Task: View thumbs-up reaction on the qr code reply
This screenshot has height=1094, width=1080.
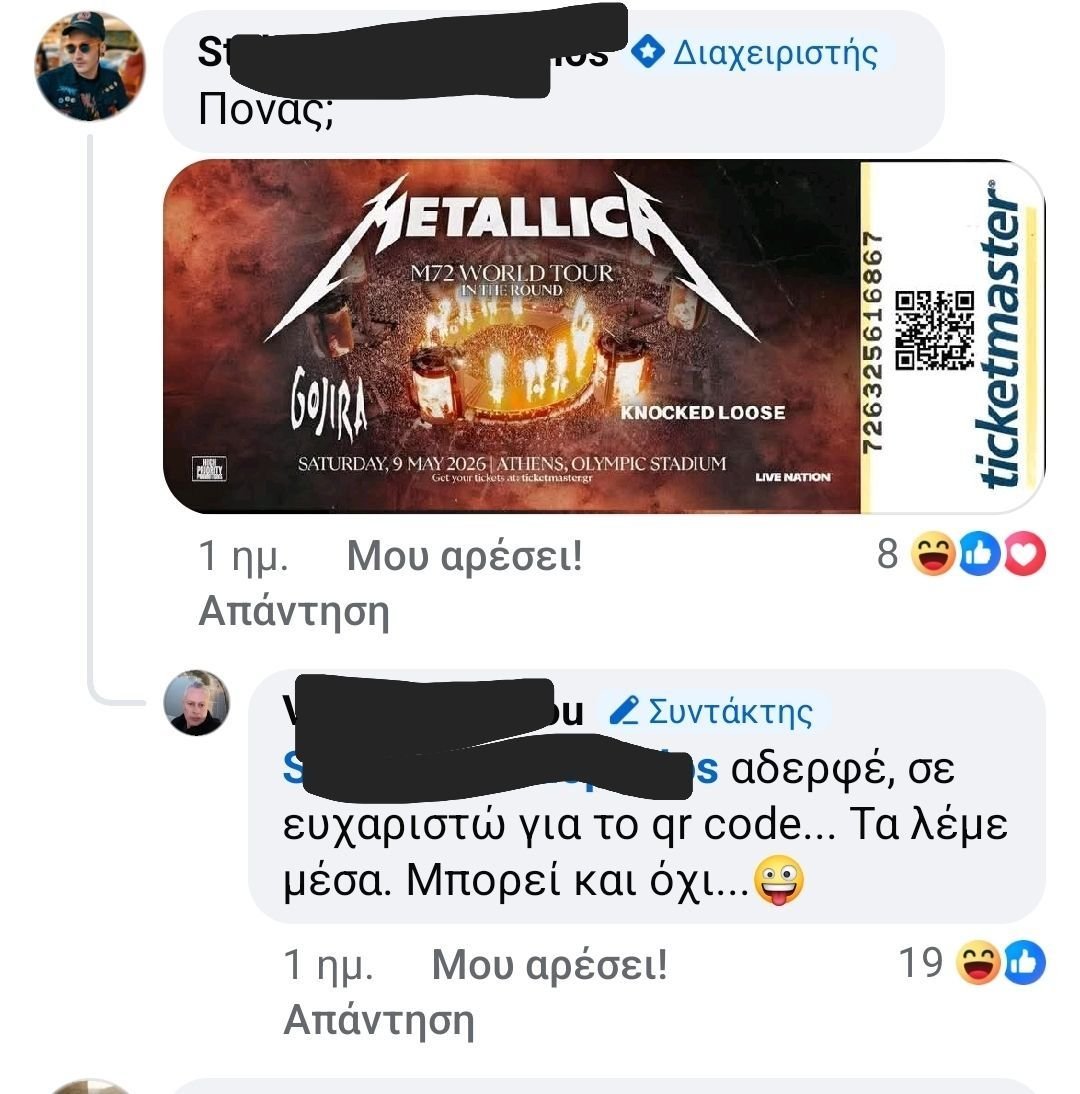Action: (x=1024, y=963)
